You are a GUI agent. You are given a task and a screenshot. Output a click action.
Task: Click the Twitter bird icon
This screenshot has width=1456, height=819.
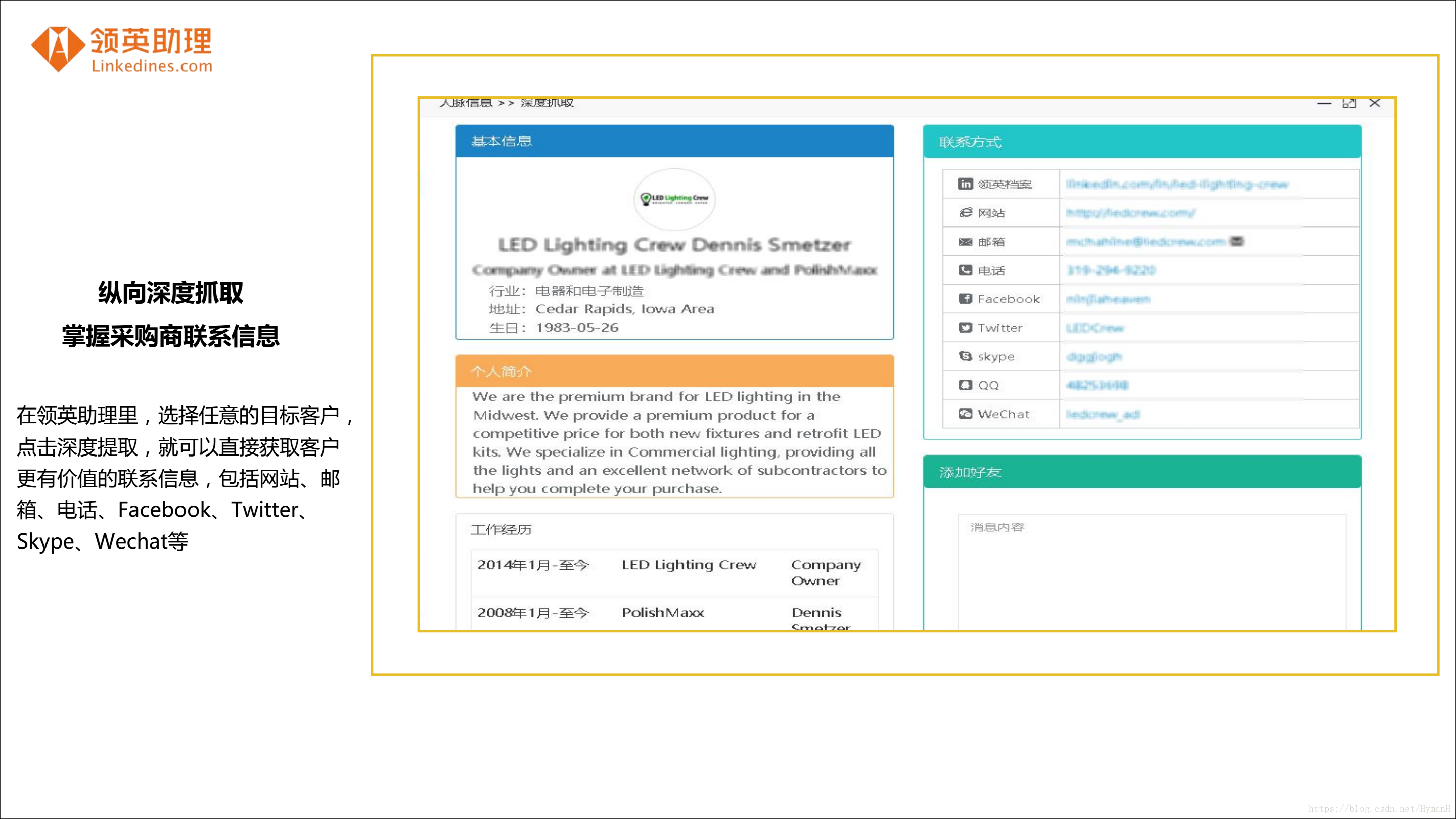(966, 327)
